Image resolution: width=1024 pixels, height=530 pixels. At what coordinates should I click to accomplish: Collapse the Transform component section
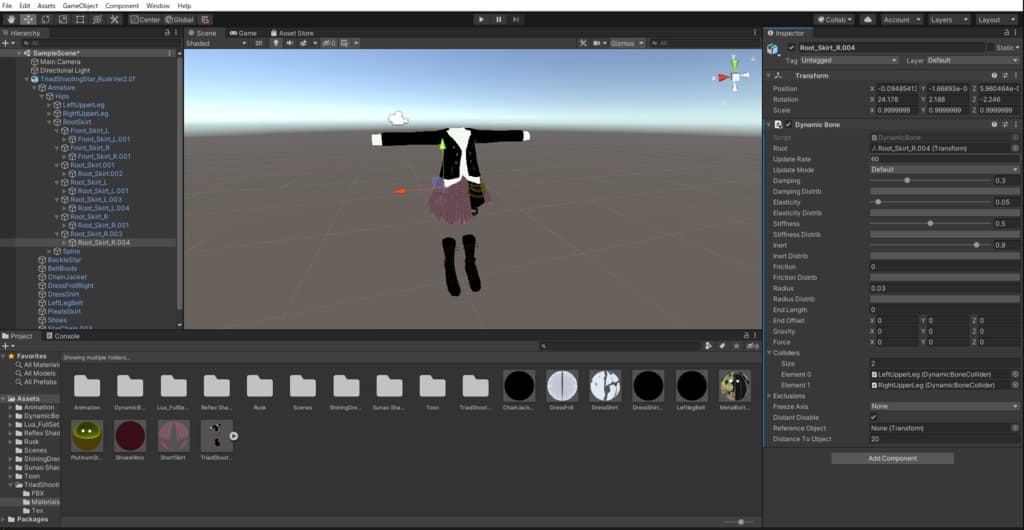coord(769,75)
